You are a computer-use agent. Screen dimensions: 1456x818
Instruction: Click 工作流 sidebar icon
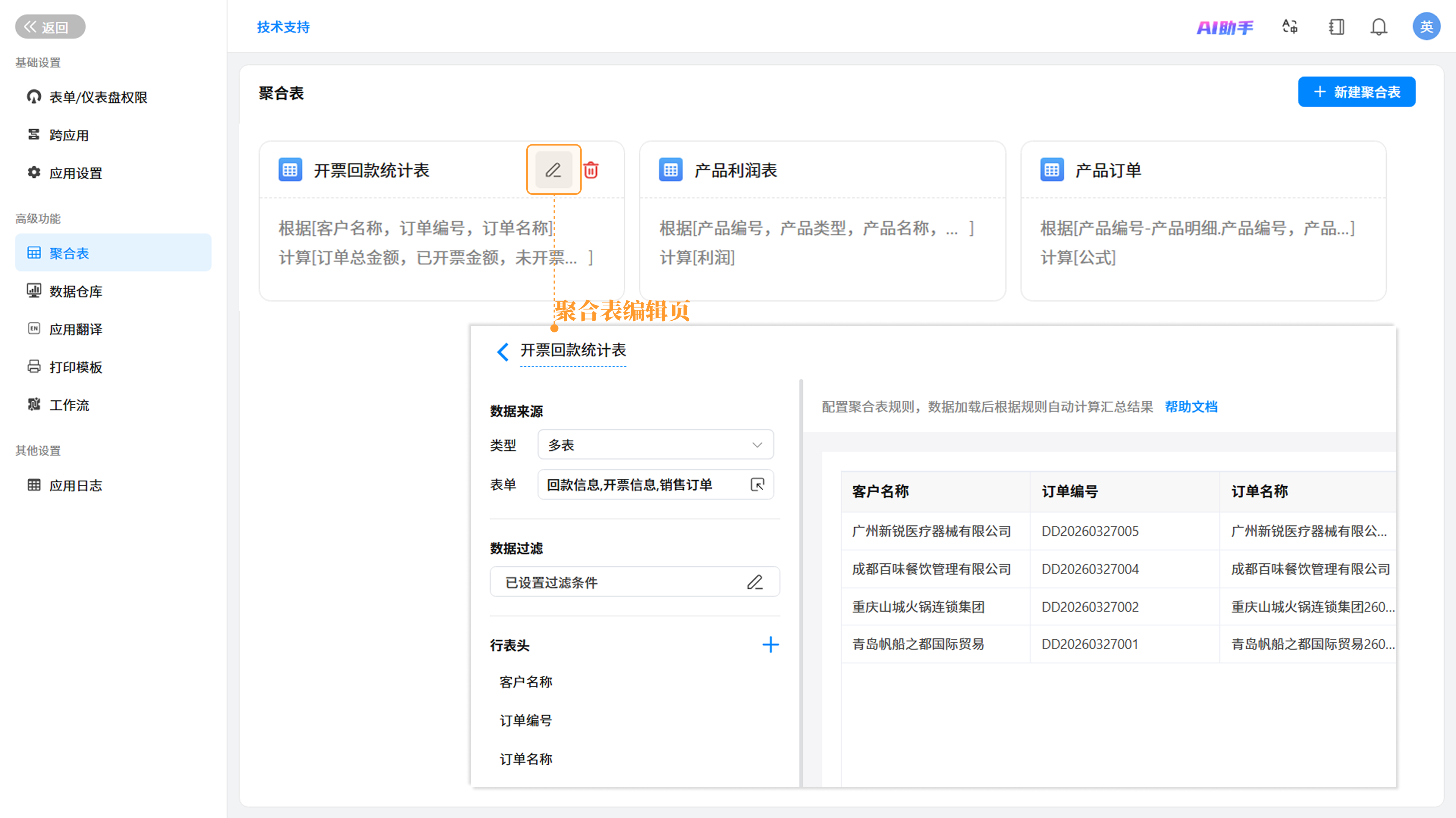point(34,404)
